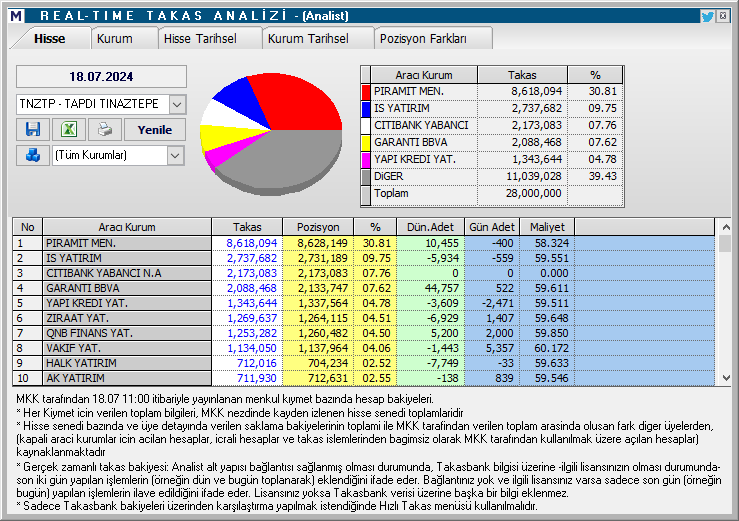Click the Pozisyon value 2,731,189
This screenshot has height=521, width=739.
323,258
